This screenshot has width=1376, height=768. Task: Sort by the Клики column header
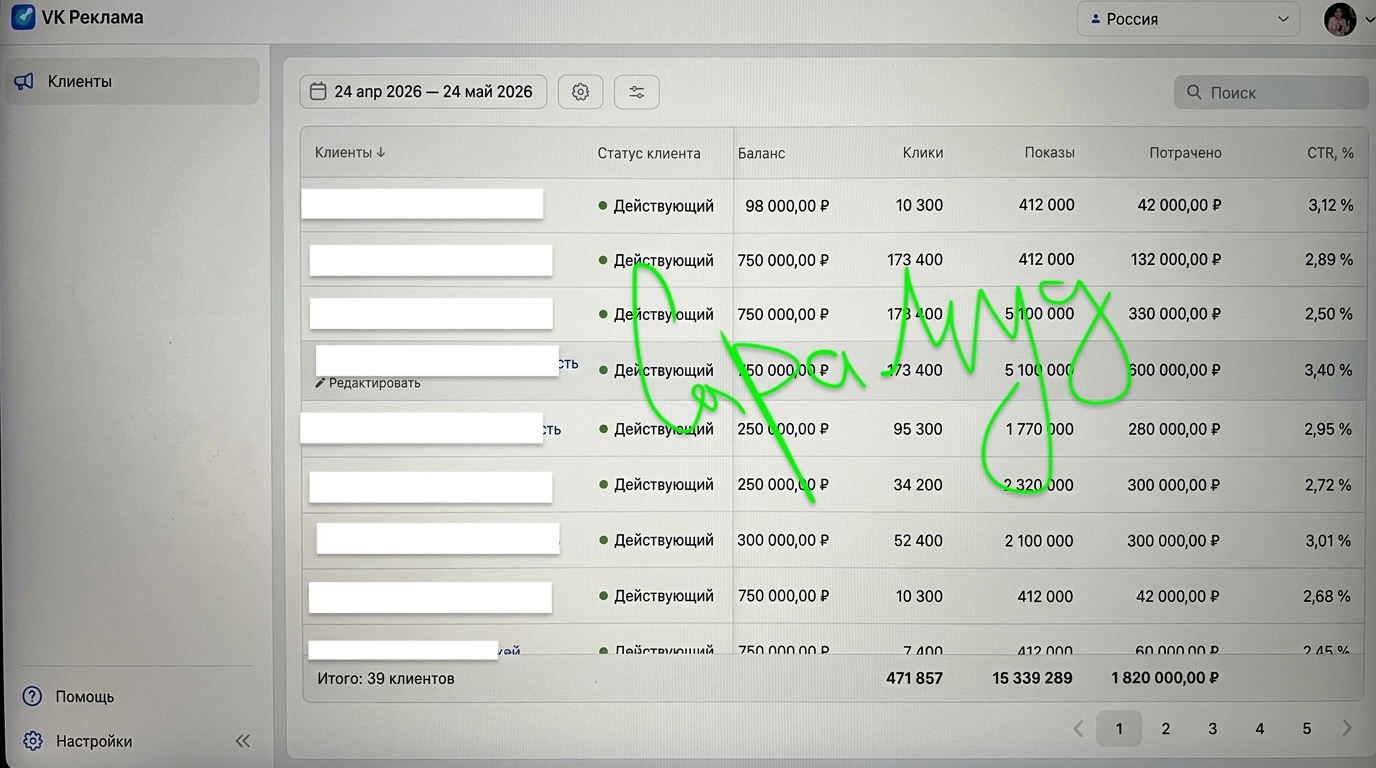click(922, 153)
